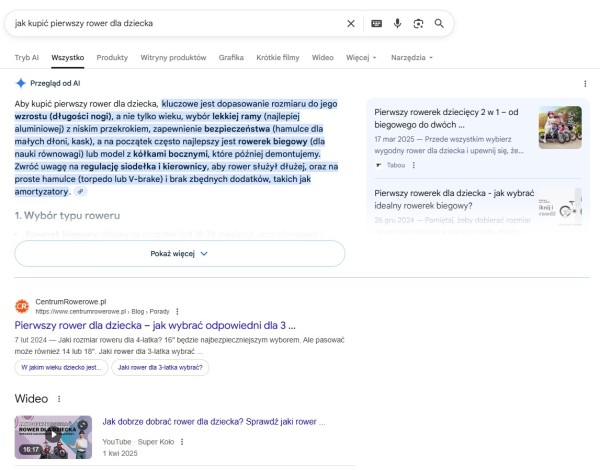
Task: Open three-dot menu next to Super Koło
Action: (182, 442)
